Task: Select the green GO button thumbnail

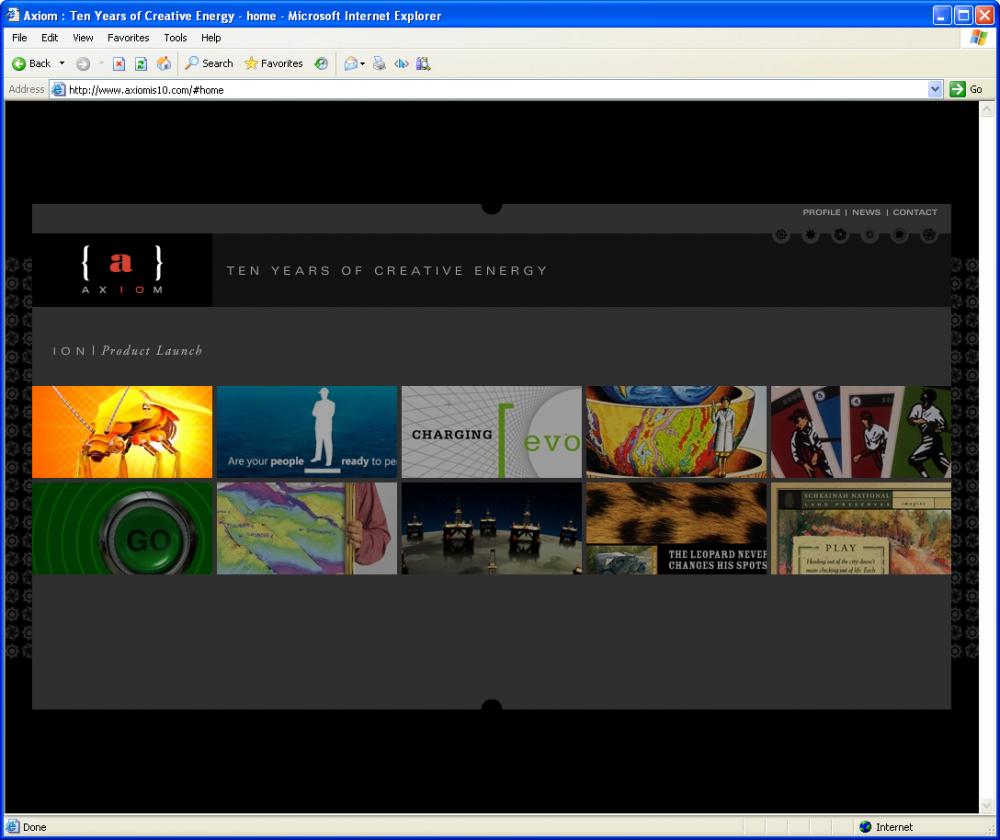Action: pos(122,529)
